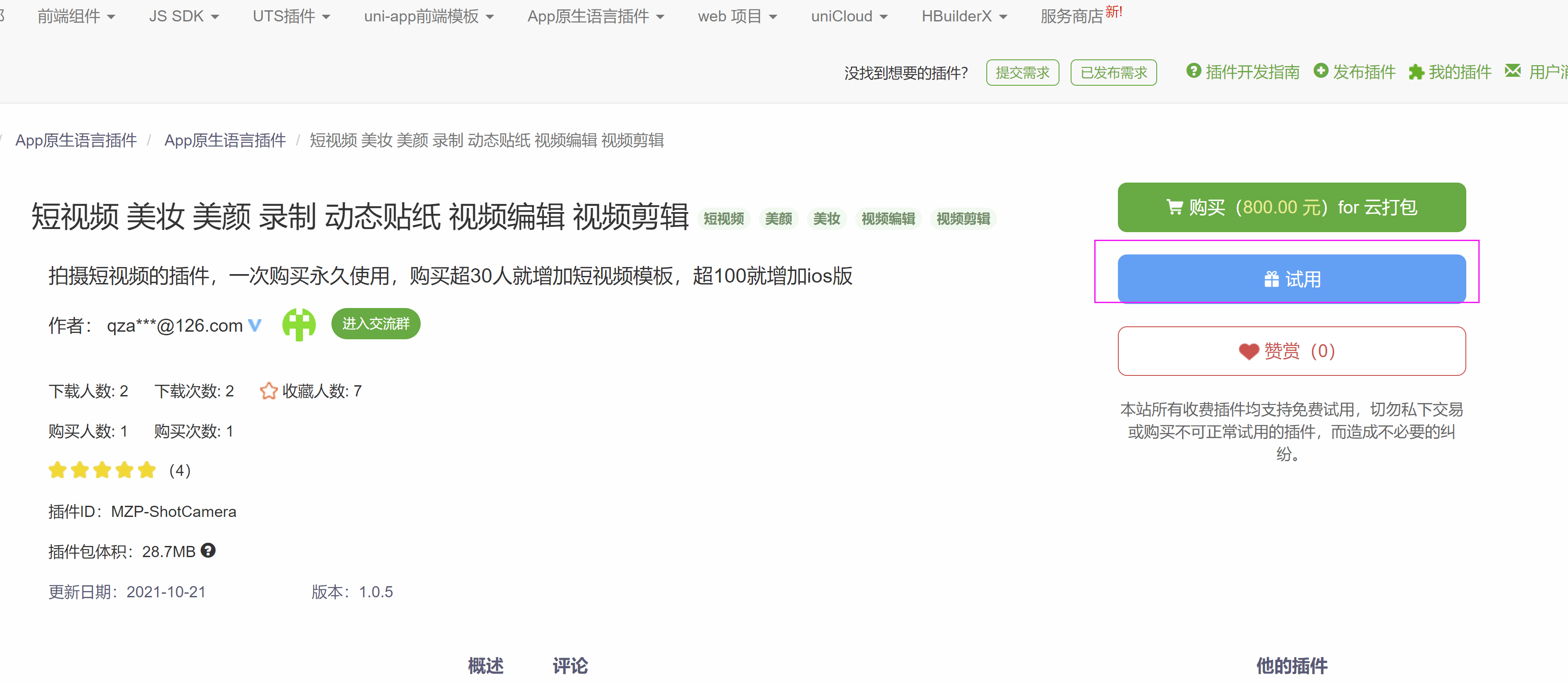
Task: Click author name qza***@126.com
Action: click(175, 325)
